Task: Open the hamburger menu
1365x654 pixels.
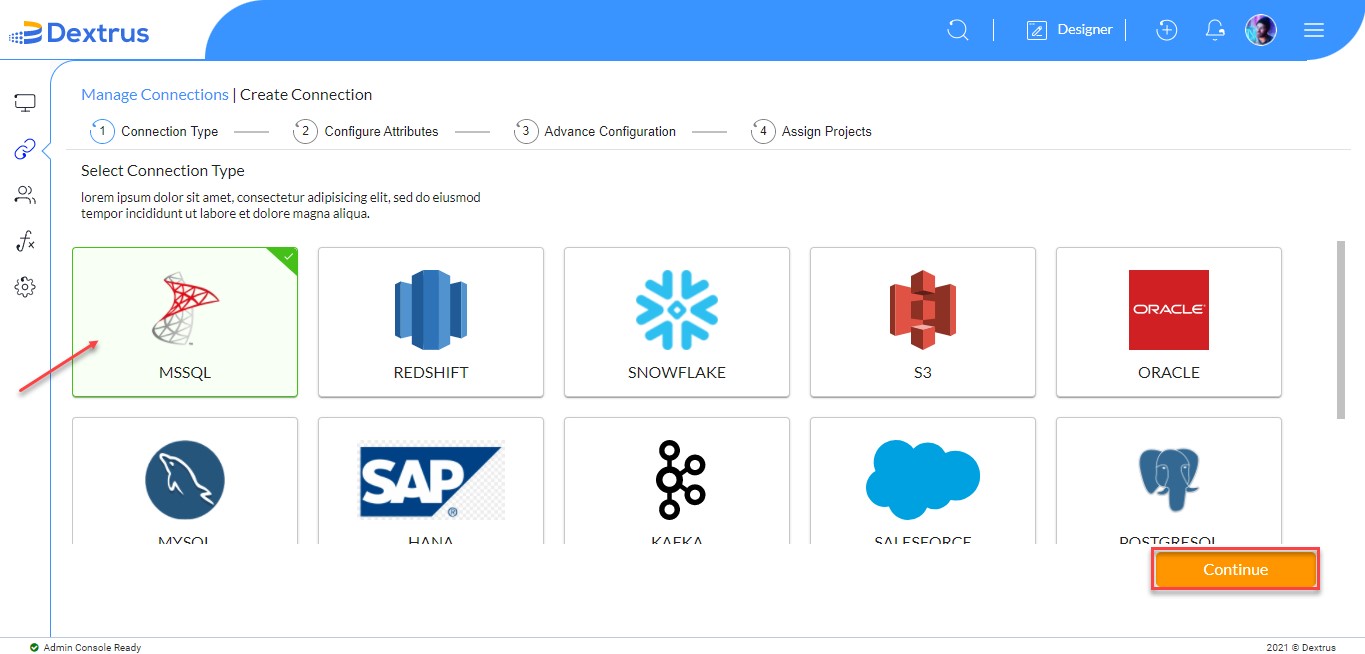Action: point(1314,30)
